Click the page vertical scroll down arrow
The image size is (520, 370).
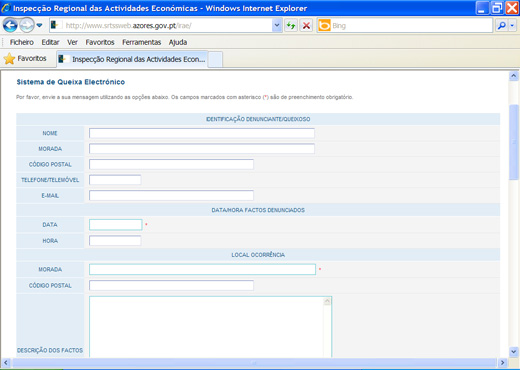514,351
